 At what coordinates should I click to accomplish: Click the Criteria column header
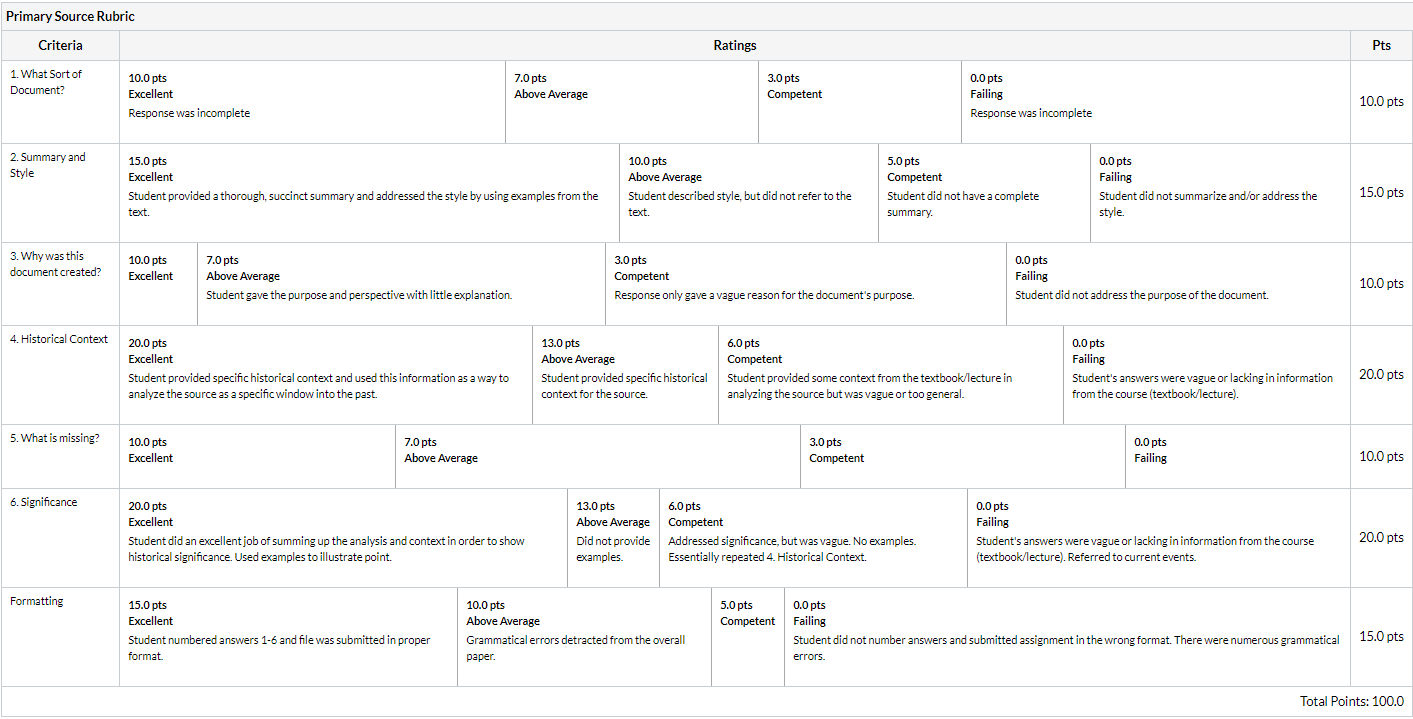click(x=60, y=45)
